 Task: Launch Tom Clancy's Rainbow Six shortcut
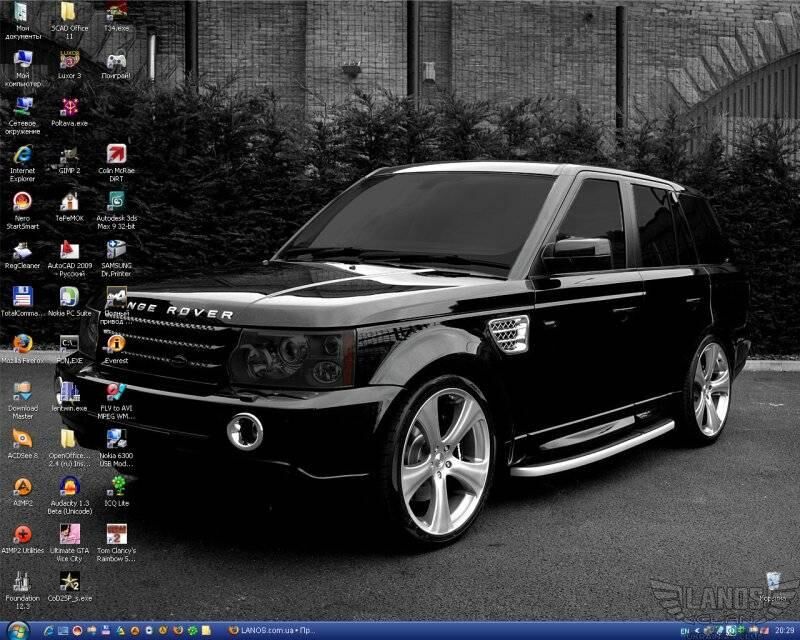tap(116, 543)
